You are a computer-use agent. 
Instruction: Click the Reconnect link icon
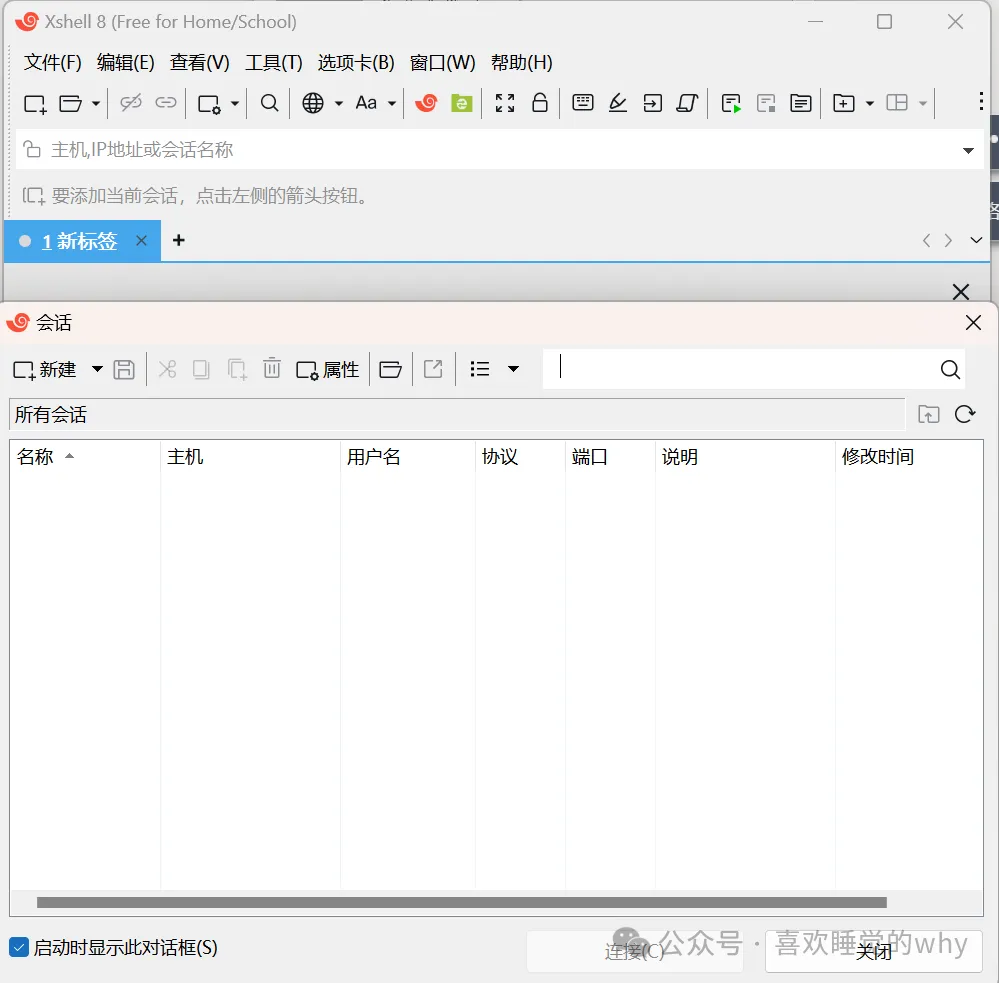[x=166, y=103]
